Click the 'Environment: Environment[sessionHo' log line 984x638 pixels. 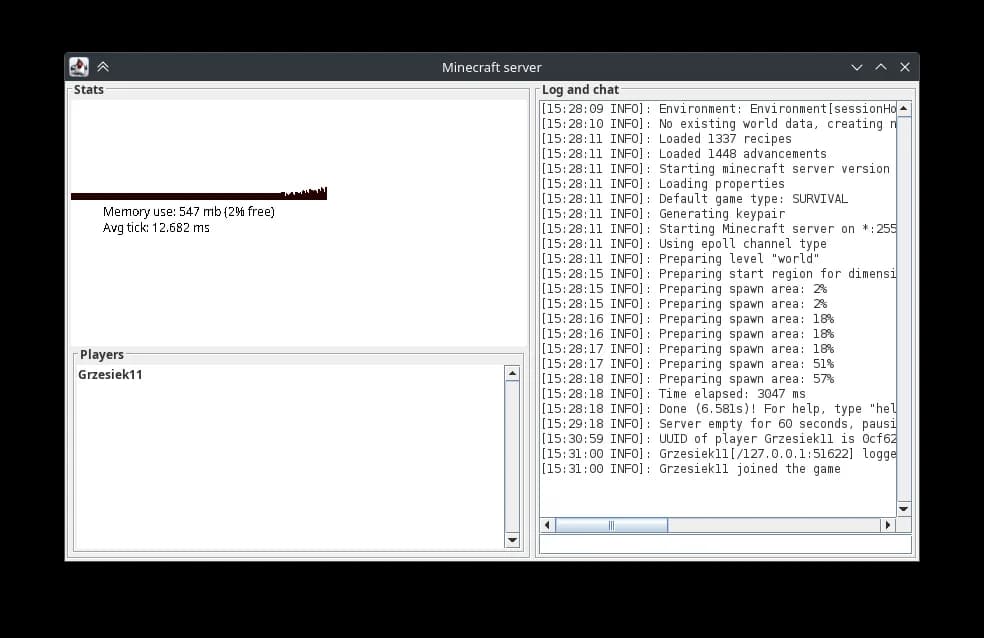[x=719, y=109]
